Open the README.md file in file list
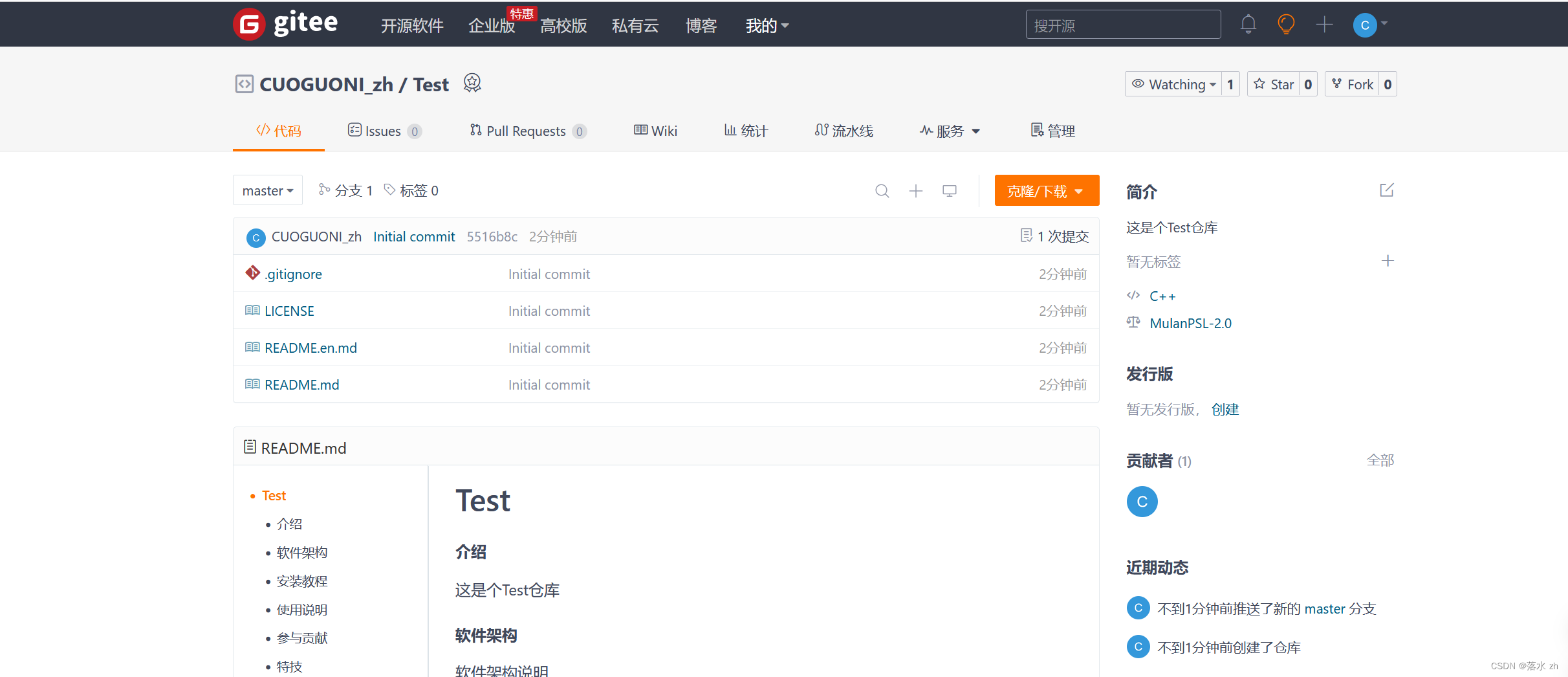This screenshot has width=1568, height=677. coord(301,384)
